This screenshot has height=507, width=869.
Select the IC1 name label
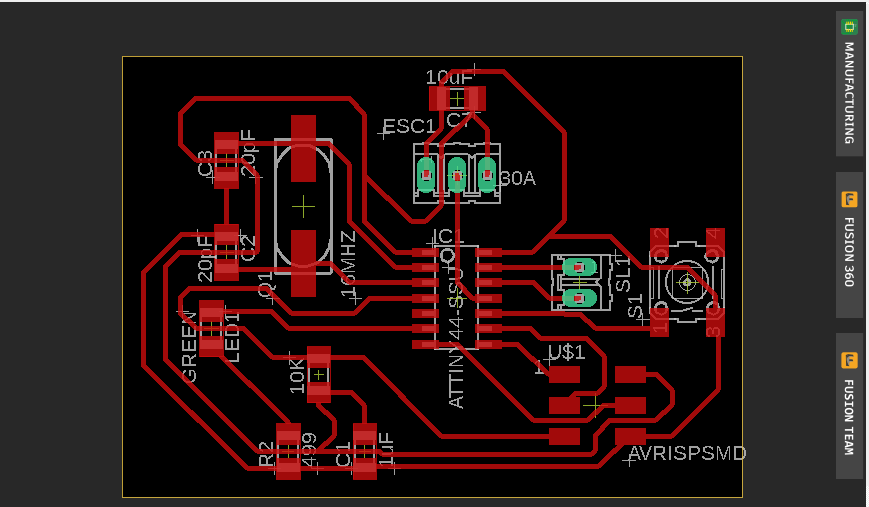[449, 238]
